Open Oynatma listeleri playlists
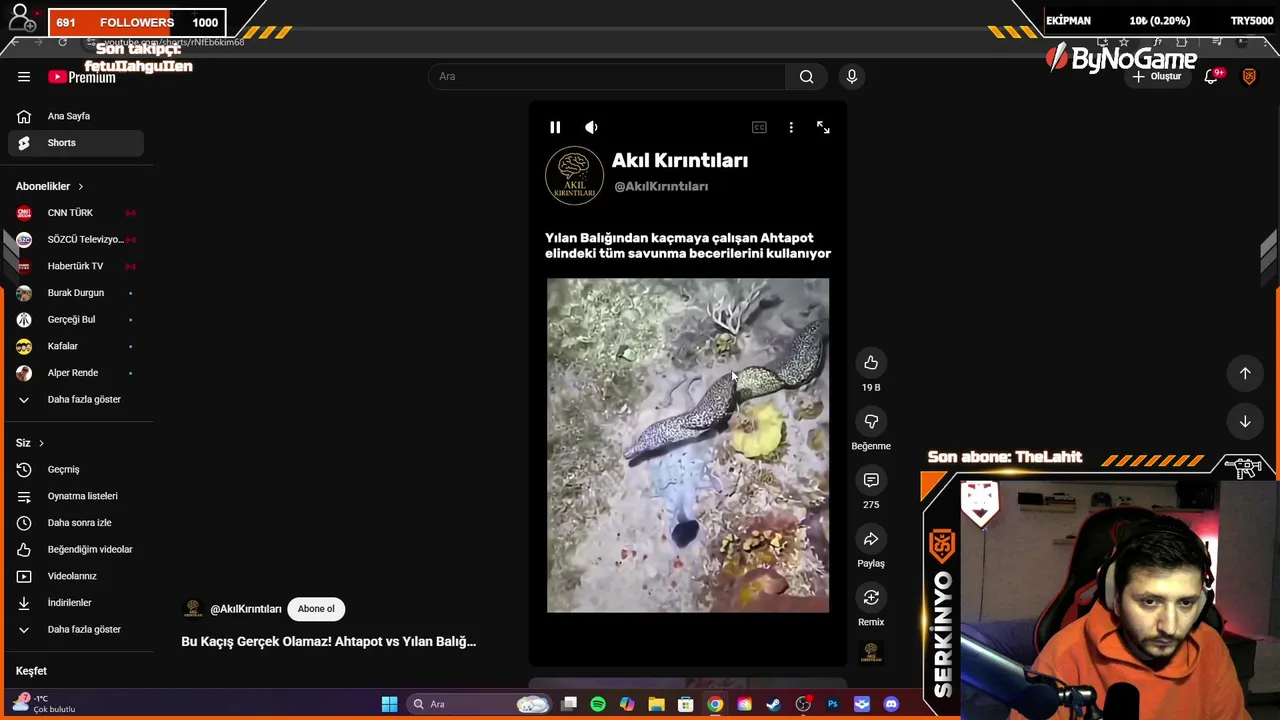This screenshot has height=720, width=1280. pos(76,496)
